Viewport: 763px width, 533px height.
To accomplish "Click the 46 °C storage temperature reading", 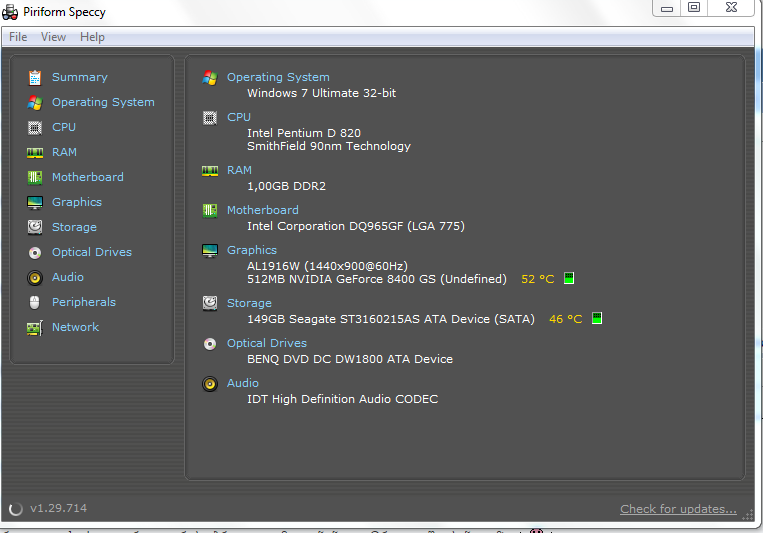I will click(x=565, y=319).
